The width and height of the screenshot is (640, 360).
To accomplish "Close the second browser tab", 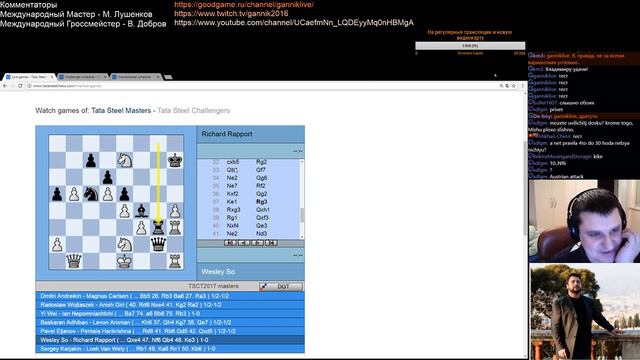I will [x=105, y=77].
